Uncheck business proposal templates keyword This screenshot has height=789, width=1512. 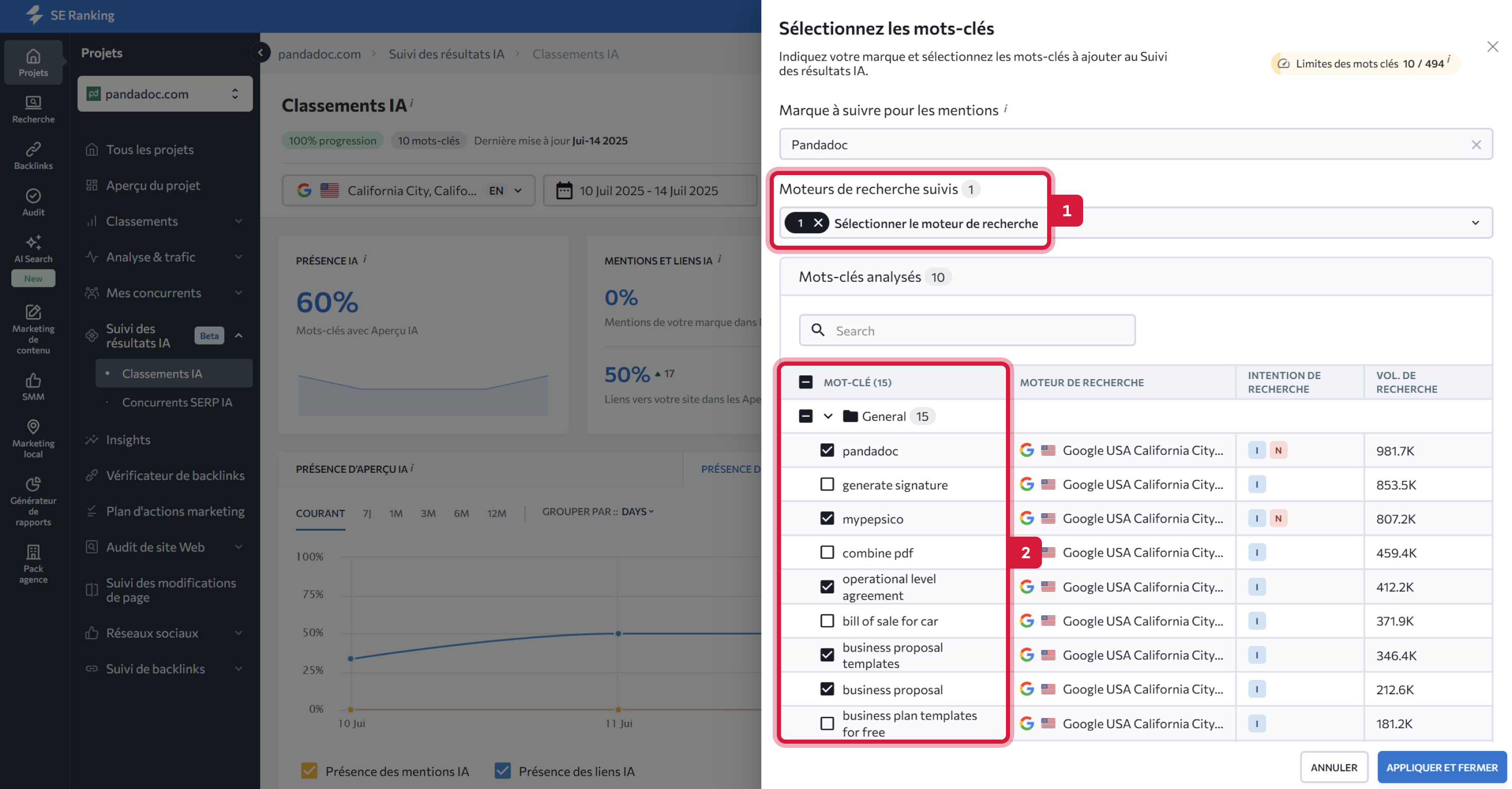point(826,655)
